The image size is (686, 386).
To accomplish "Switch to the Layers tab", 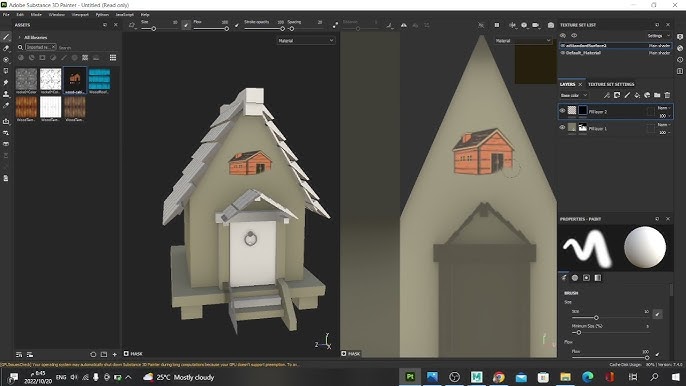I will 567,84.
